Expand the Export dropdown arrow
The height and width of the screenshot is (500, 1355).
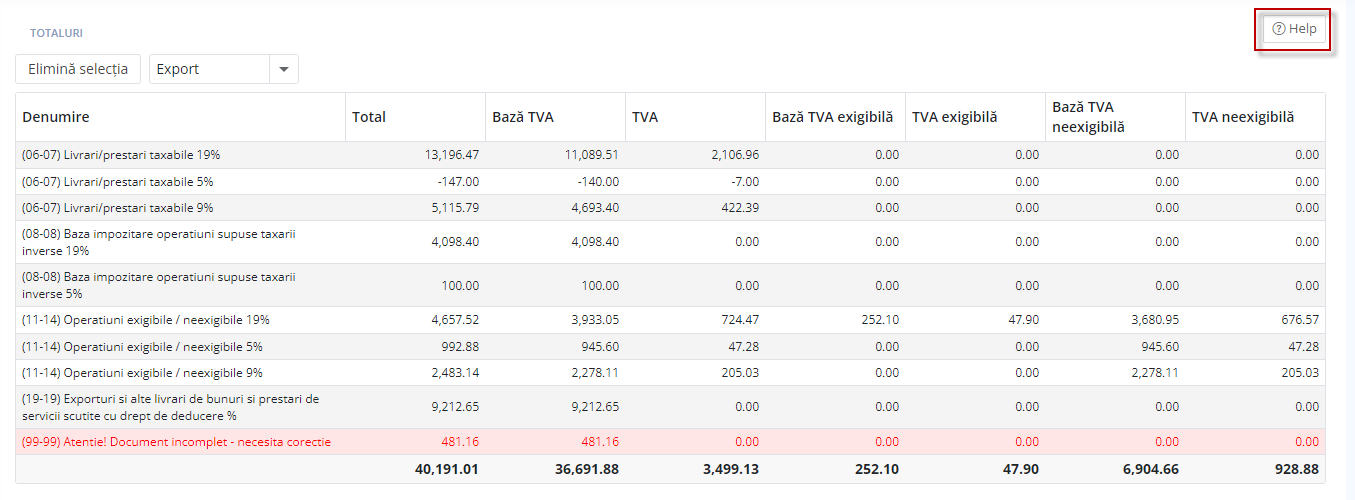tap(284, 69)
